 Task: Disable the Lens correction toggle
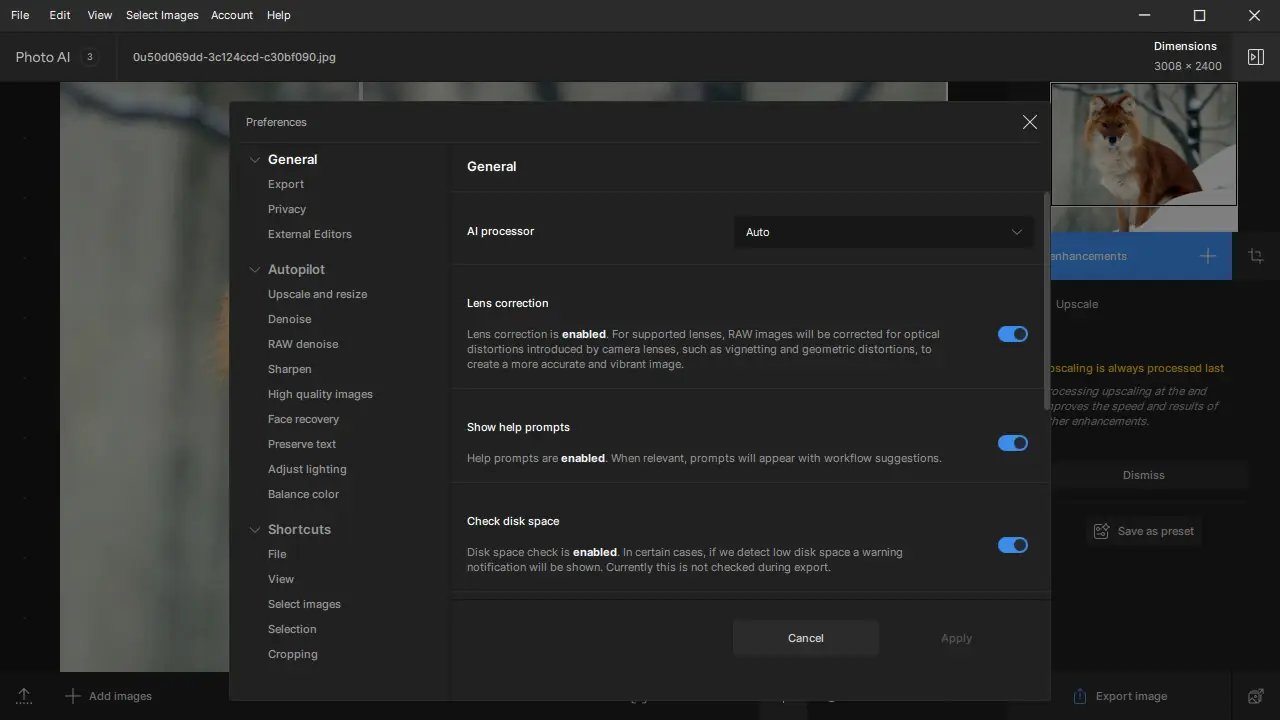click(1013, 334)
